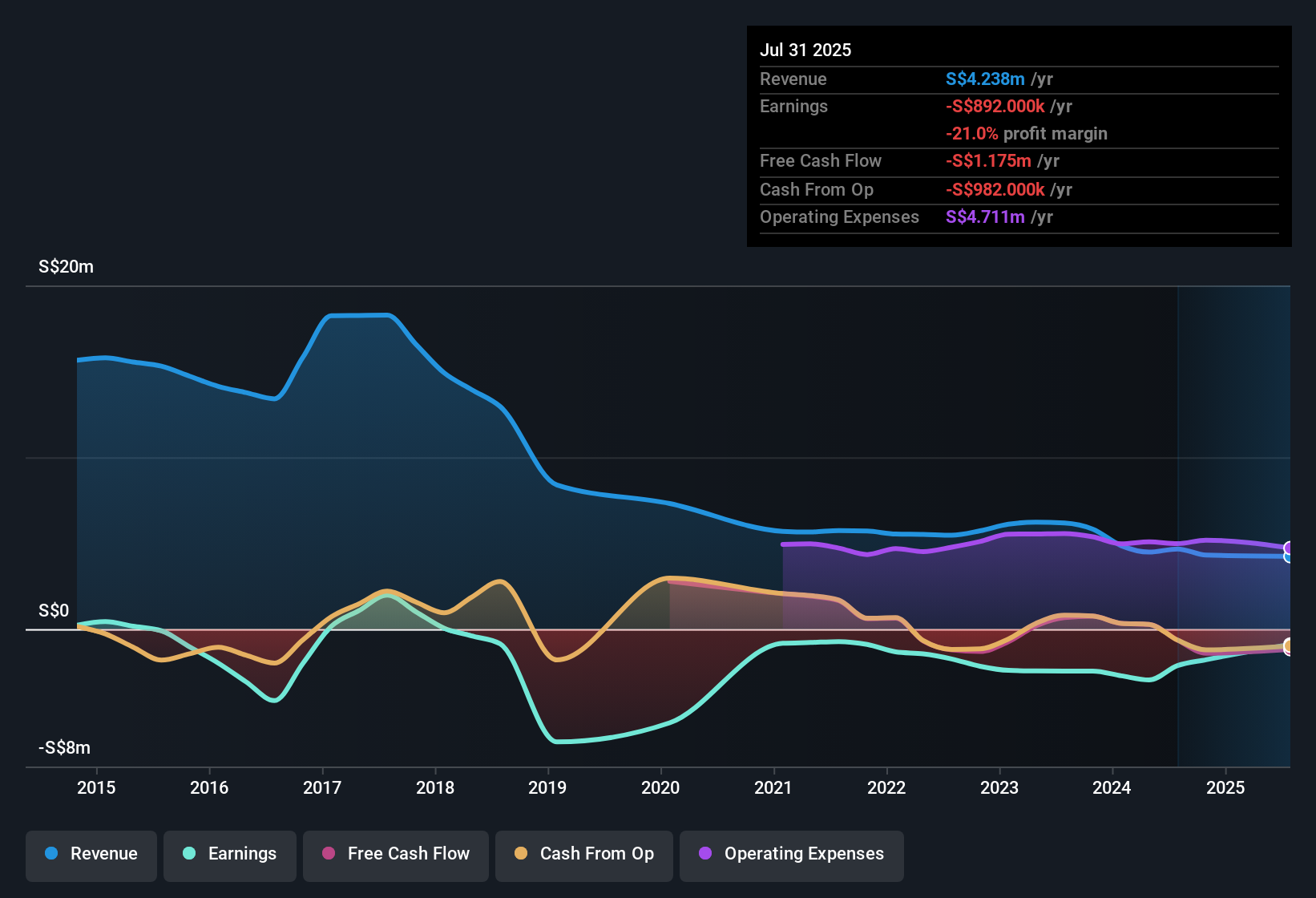Click the pink Free Cash Flow dot
1316x898 pixels.
(x=329, y=853)
